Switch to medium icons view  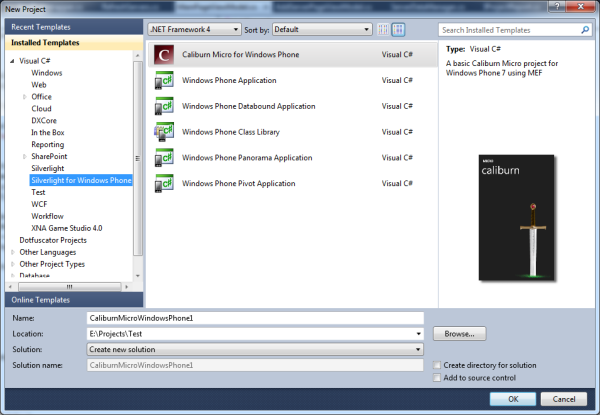(398, 29)
